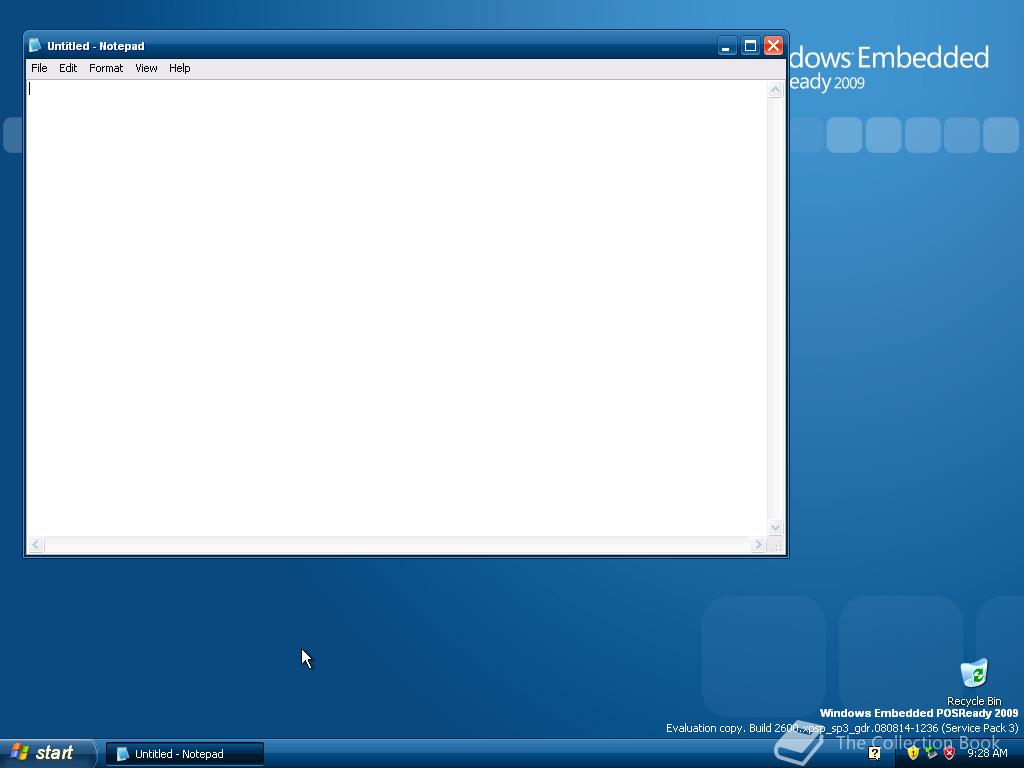Click the vertical scrollbar down arrow
The width and height of the screenshot is (1024, 768).
(775, 527)
